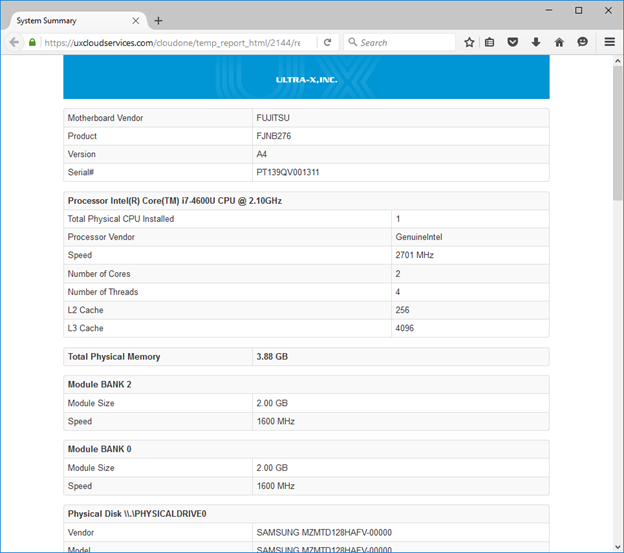The image size is (624, 553).
Task: Click the browser Back arrow button
Action: pos(14,42)
